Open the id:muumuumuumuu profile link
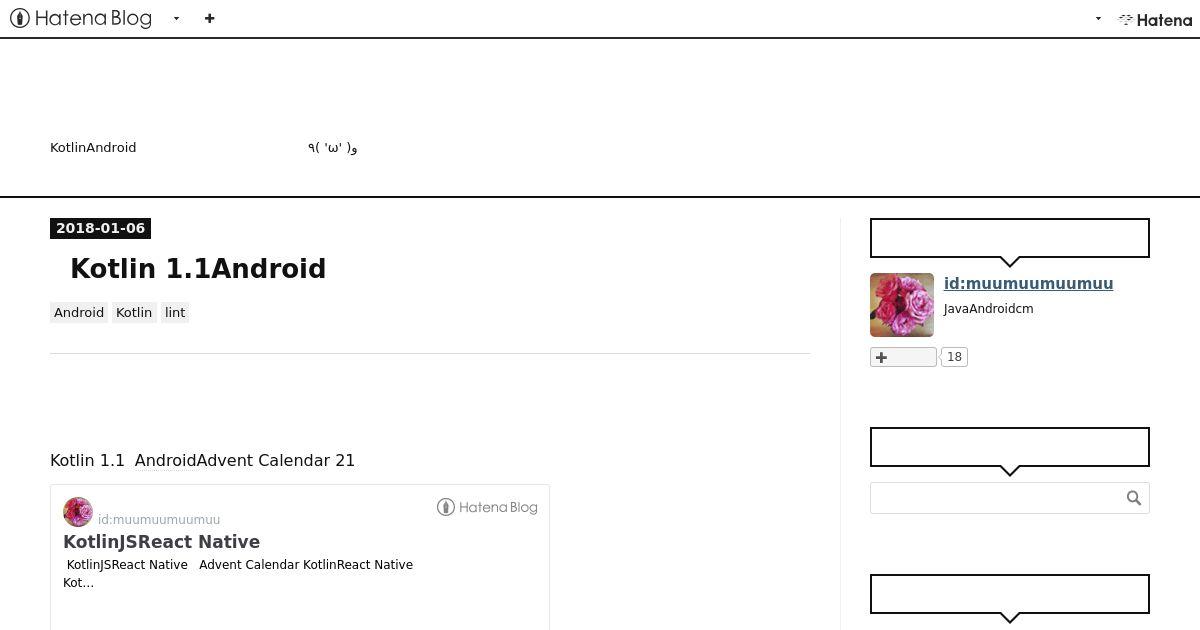 [1028, 283]
